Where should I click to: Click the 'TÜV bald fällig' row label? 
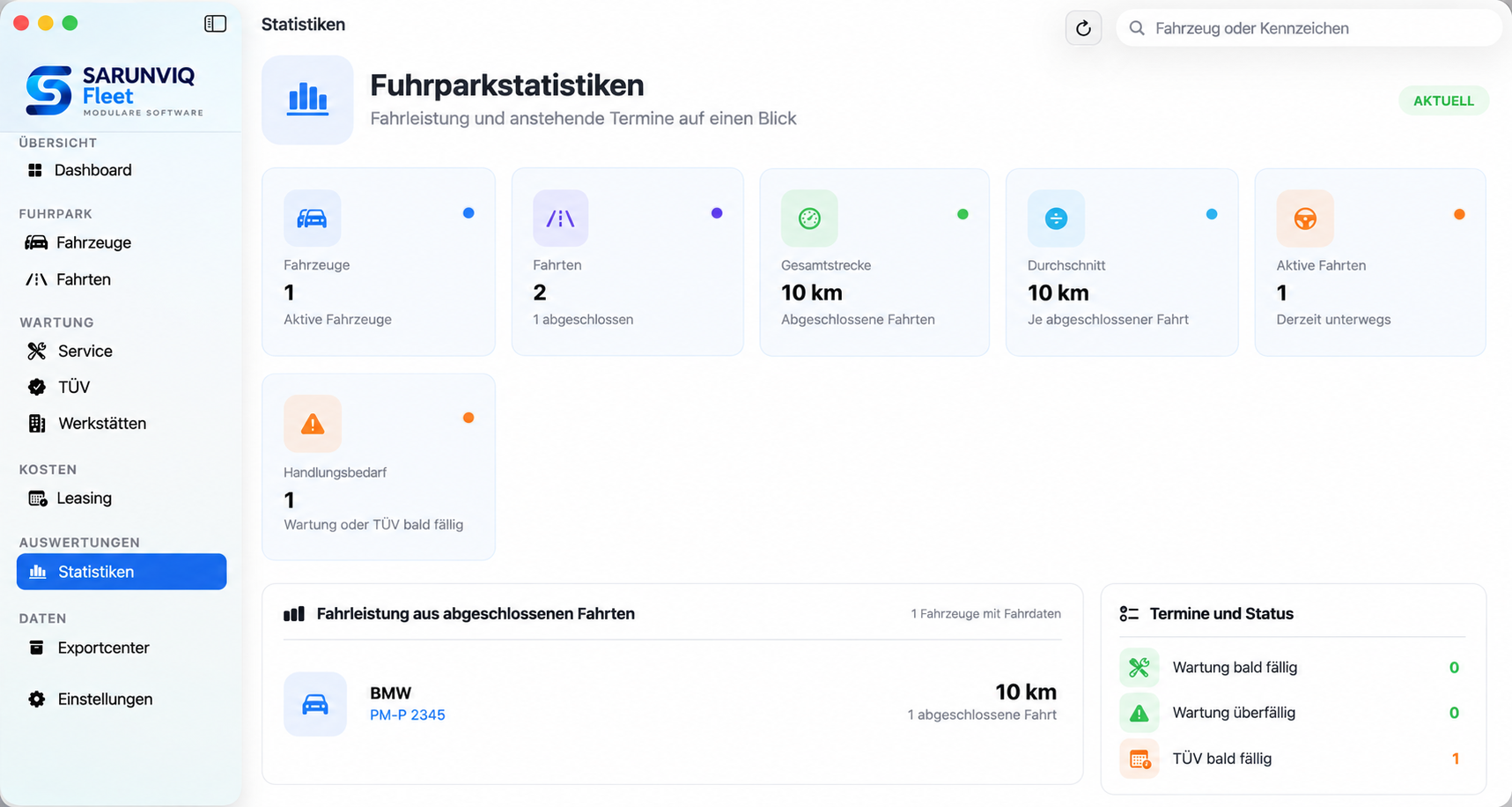point(1222,758)
